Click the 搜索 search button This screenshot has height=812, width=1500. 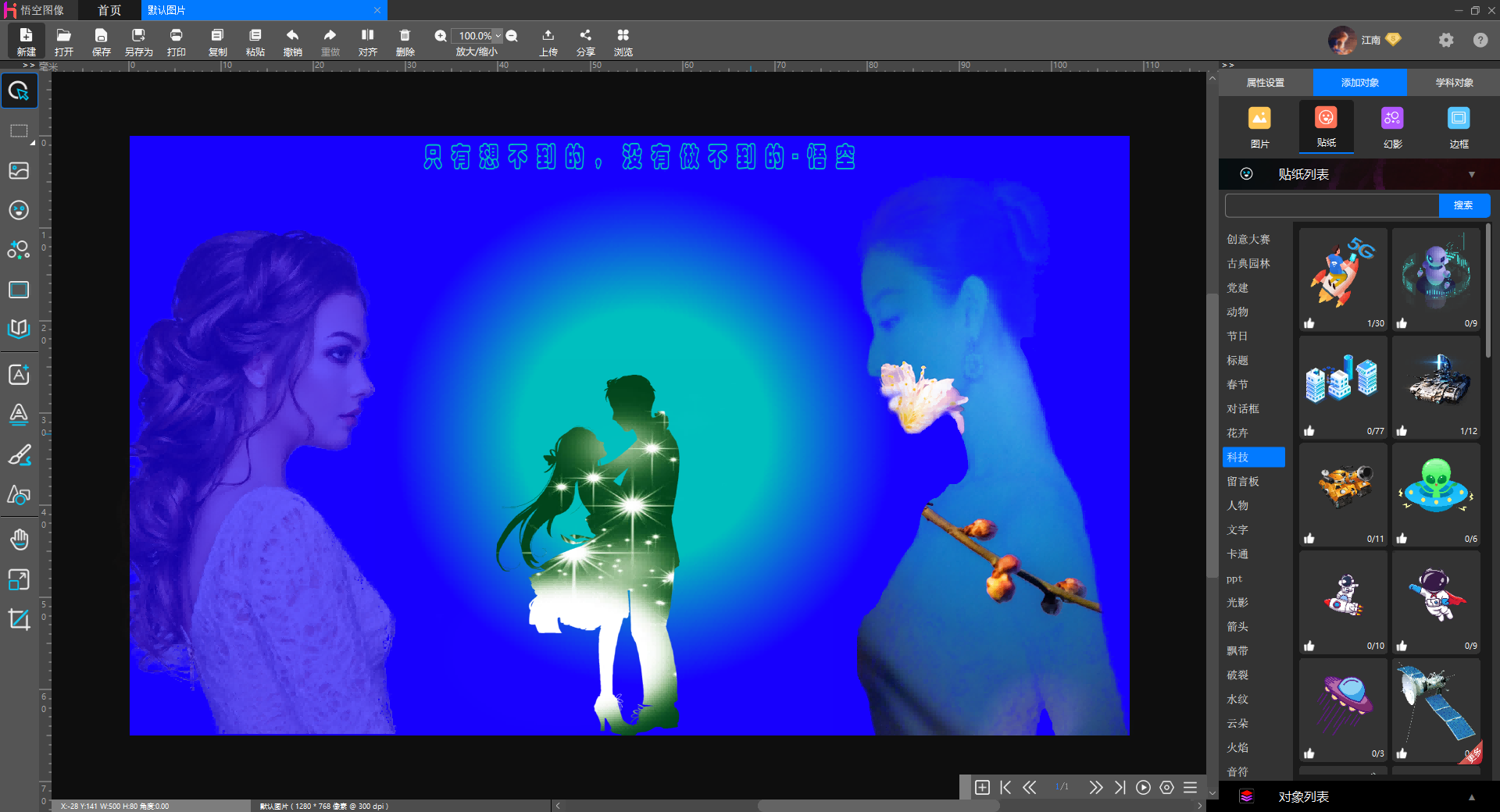[1463, 205]
